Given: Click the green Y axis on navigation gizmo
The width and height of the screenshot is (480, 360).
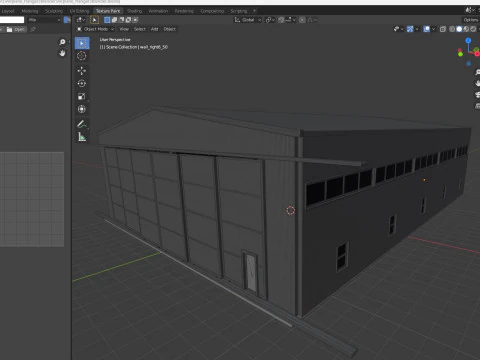Looking at the screenshot, I should [x=460, y=54].
